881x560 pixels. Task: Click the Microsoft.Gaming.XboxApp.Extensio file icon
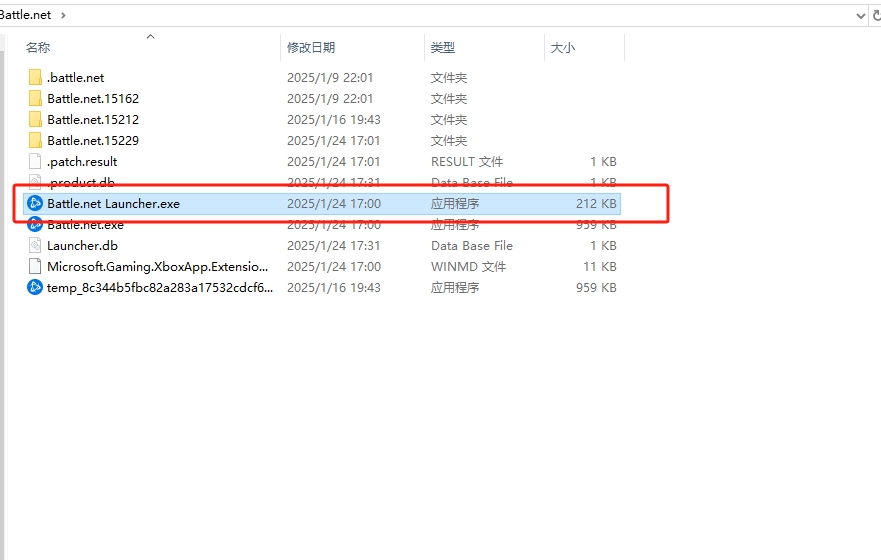pos(35,266)
